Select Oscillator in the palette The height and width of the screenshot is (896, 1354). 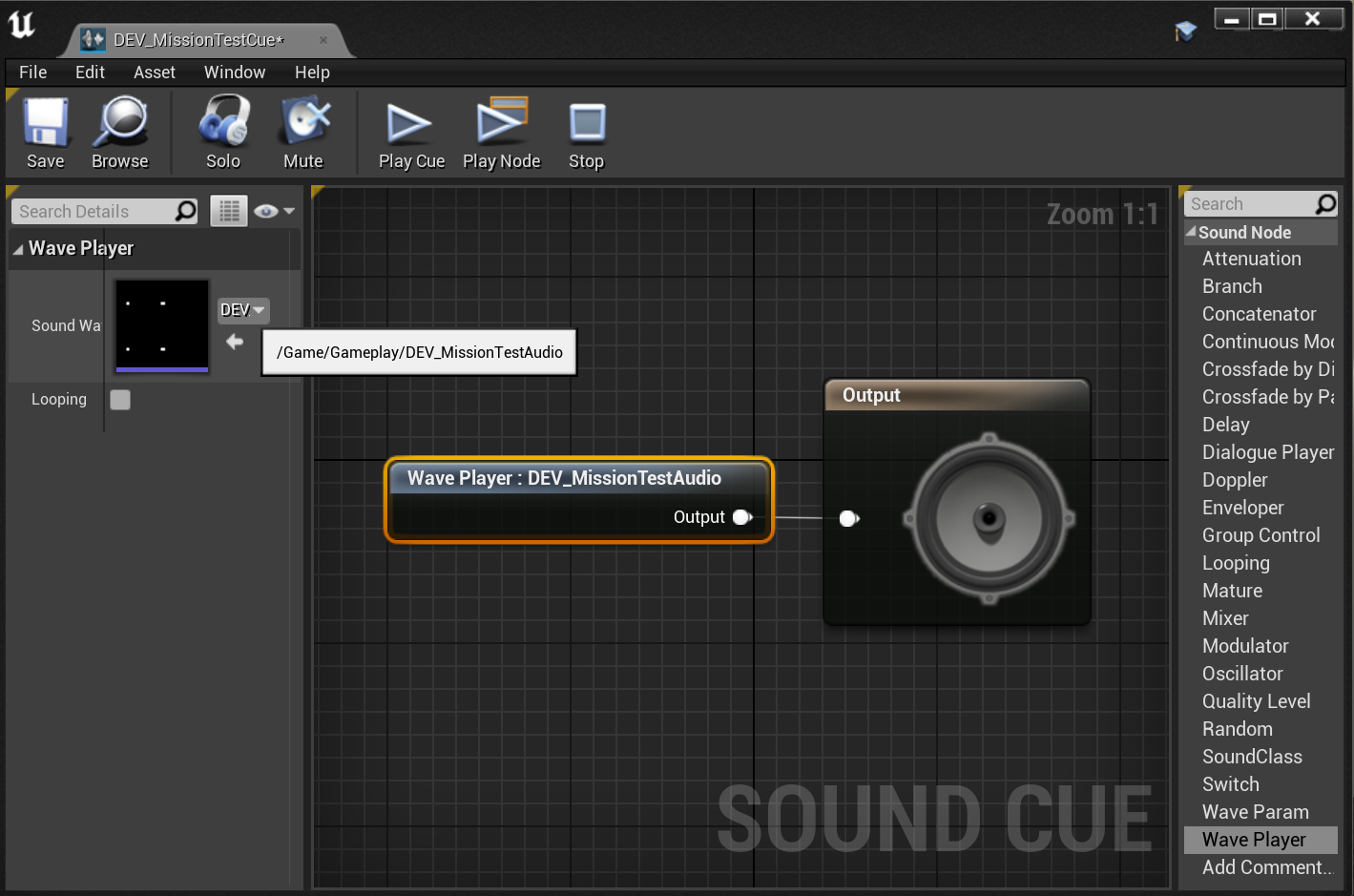[x=1242, y=674]
